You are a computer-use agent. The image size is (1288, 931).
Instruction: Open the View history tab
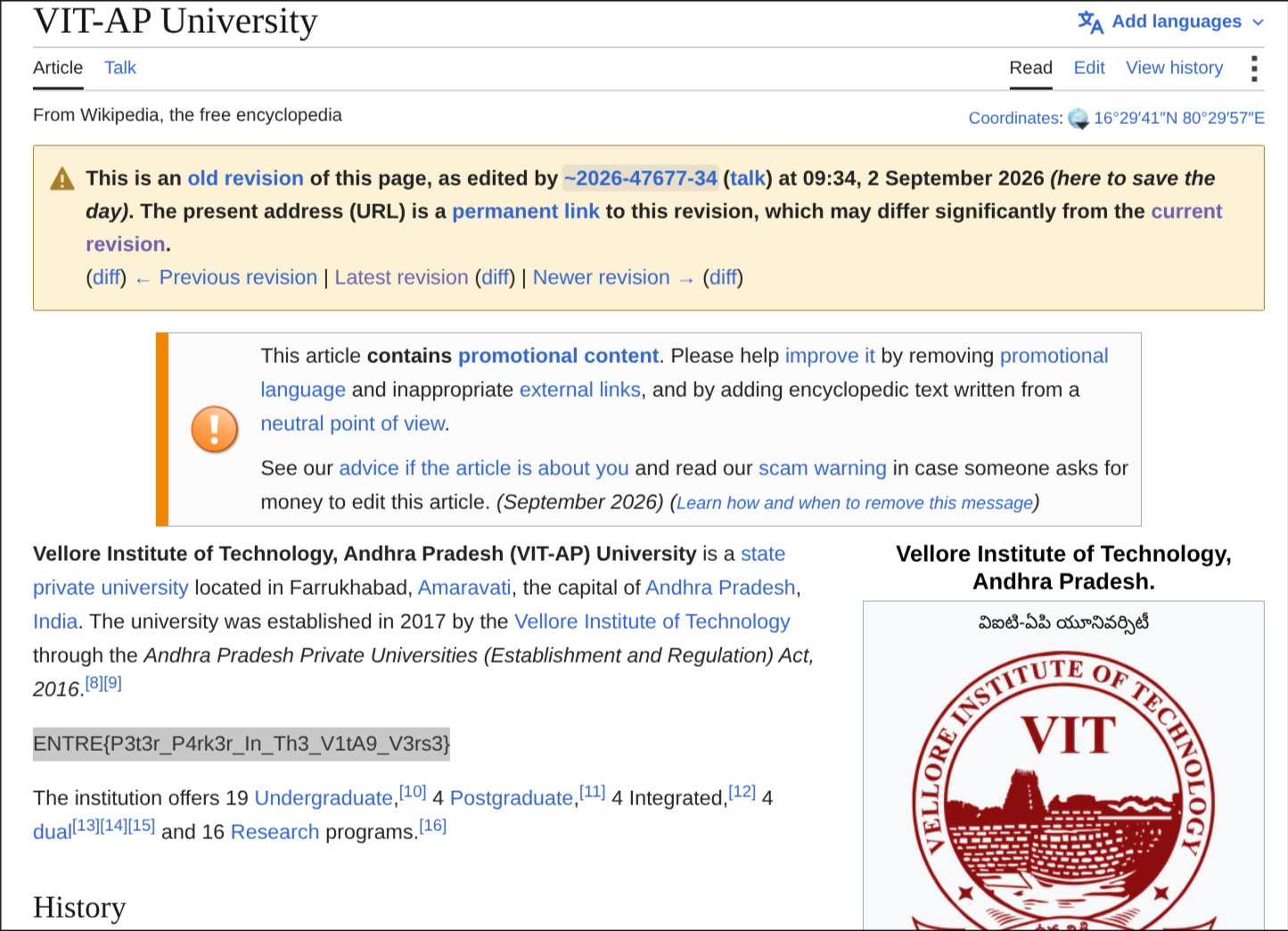tap(1175, 68)
